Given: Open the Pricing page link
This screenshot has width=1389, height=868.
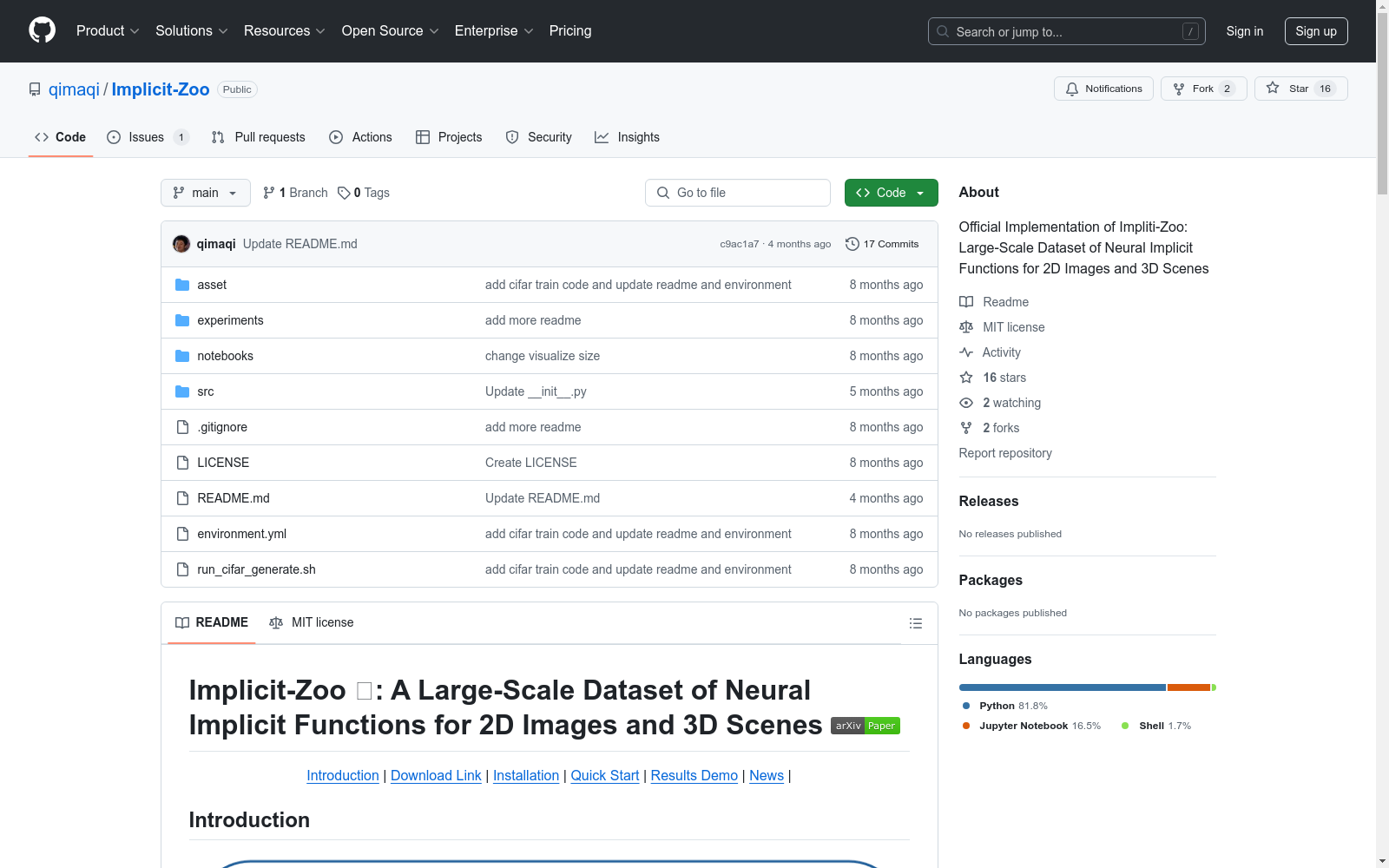Looking at the screenshot, I should [x=570, y=31].
